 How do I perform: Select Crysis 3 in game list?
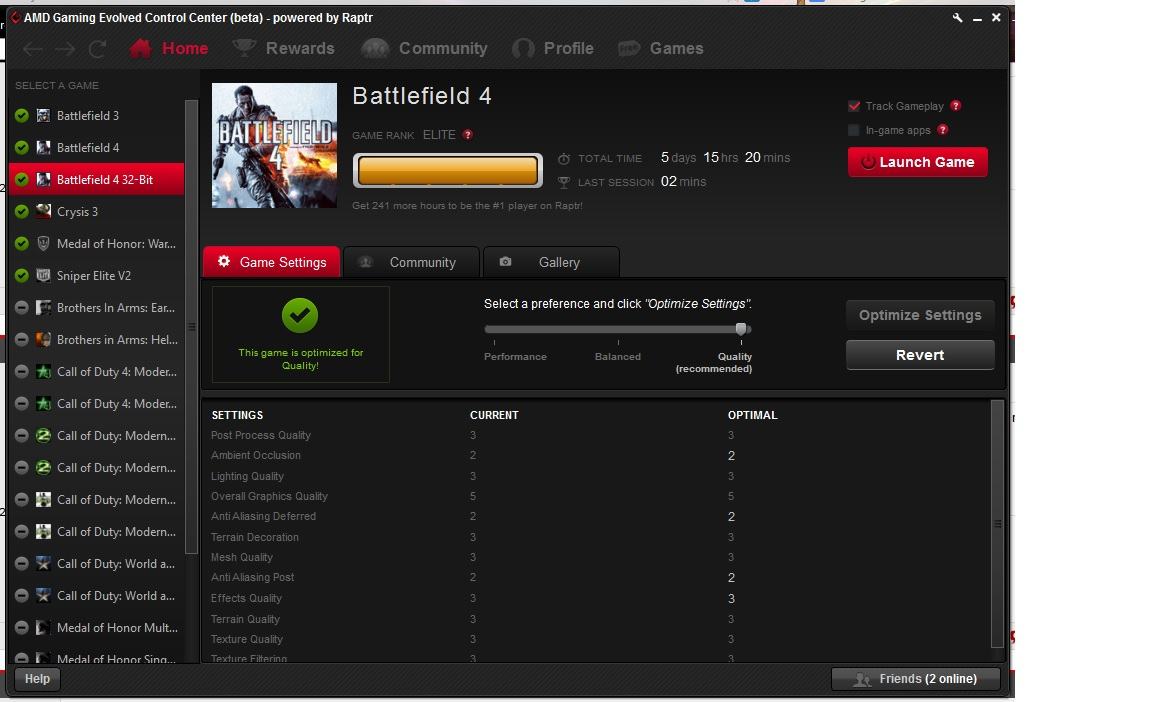[96, 211]
